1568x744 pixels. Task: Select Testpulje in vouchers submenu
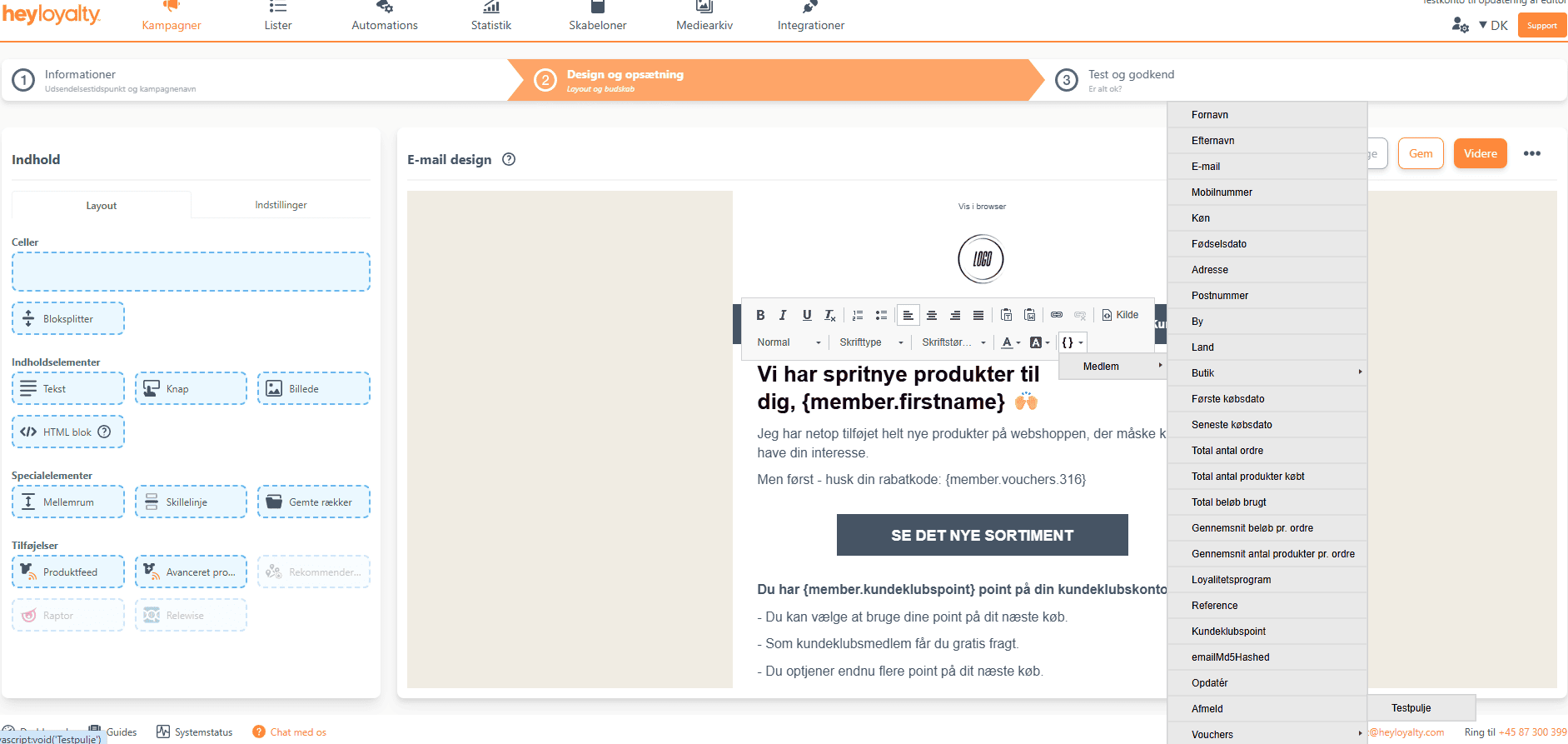1421,708
